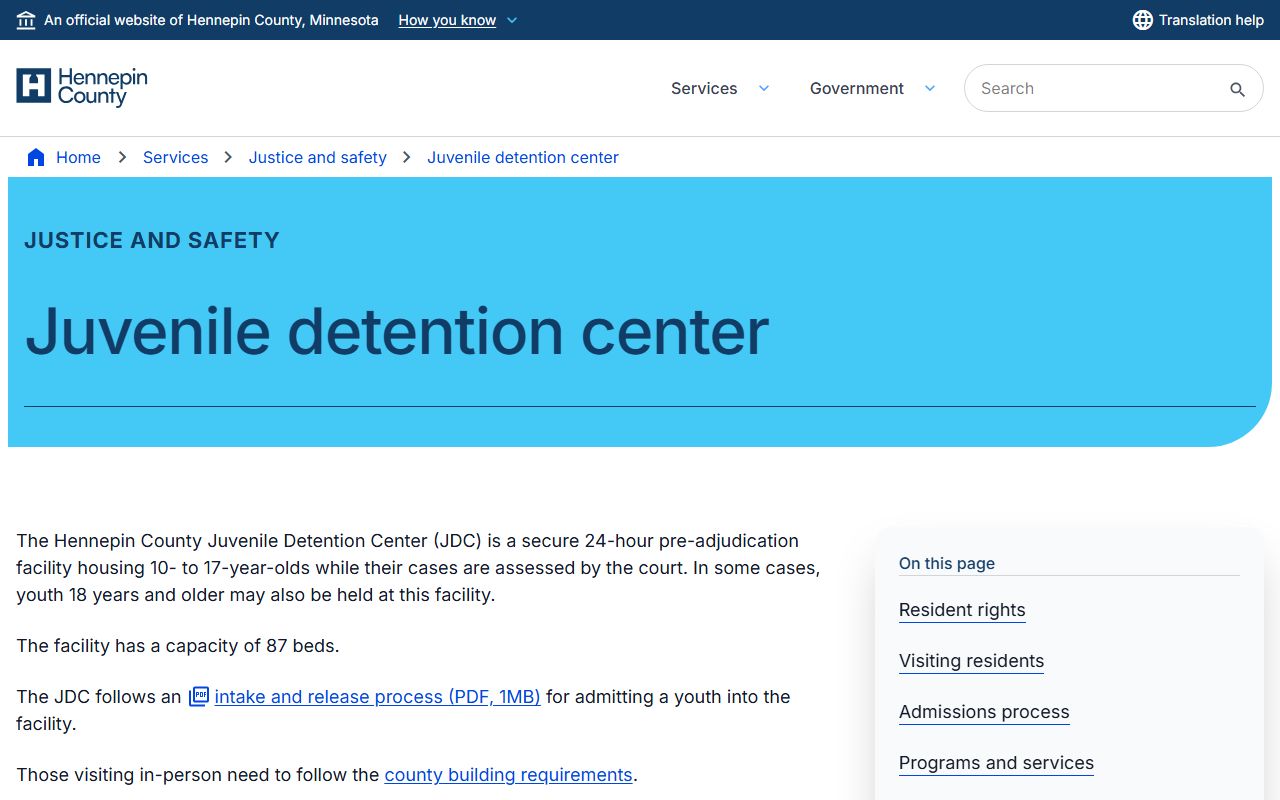This screenshot has height=800, width=1280.
Task: Open Justice and safety breadcrumb
Action: (318, 157)
